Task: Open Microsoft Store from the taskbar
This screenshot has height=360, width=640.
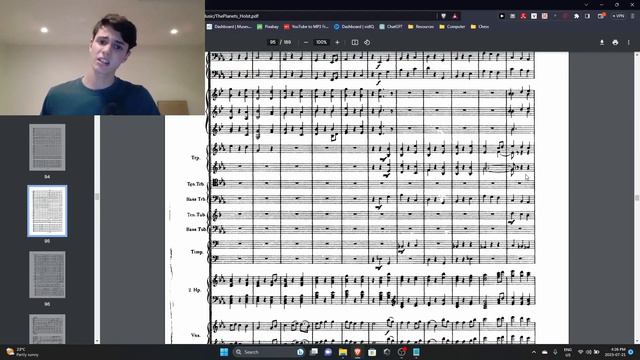Action: 372,352
